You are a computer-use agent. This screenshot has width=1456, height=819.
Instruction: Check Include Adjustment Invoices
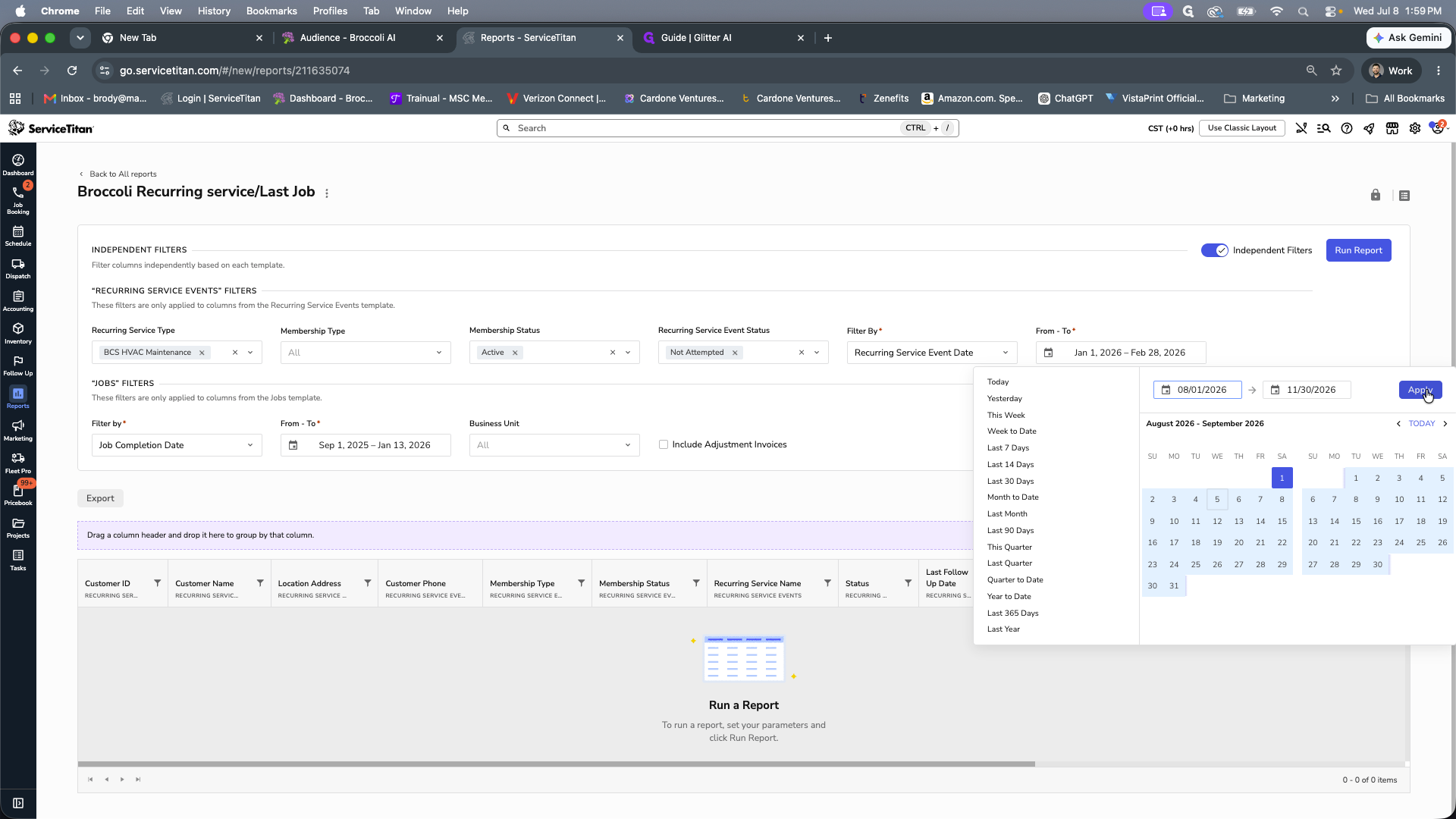(x=664, y=444)
